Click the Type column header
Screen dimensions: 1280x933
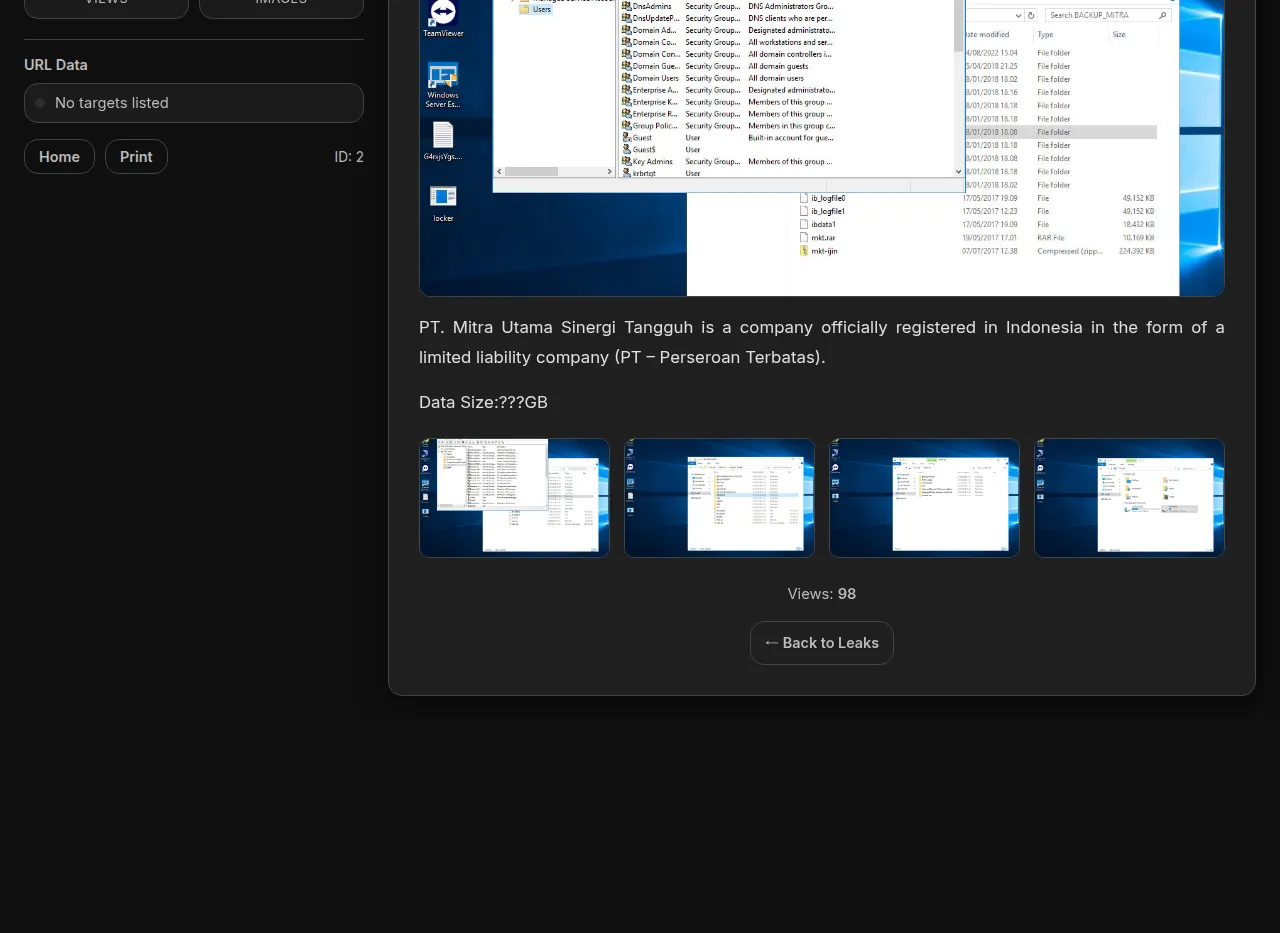coord(1045,34)
